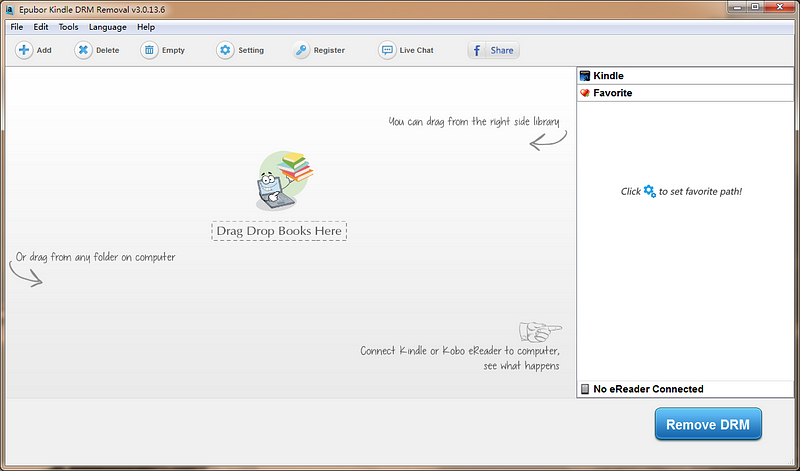Click the Add toolbar label
The height and width of the screenshot is (471, 800).
44,50
